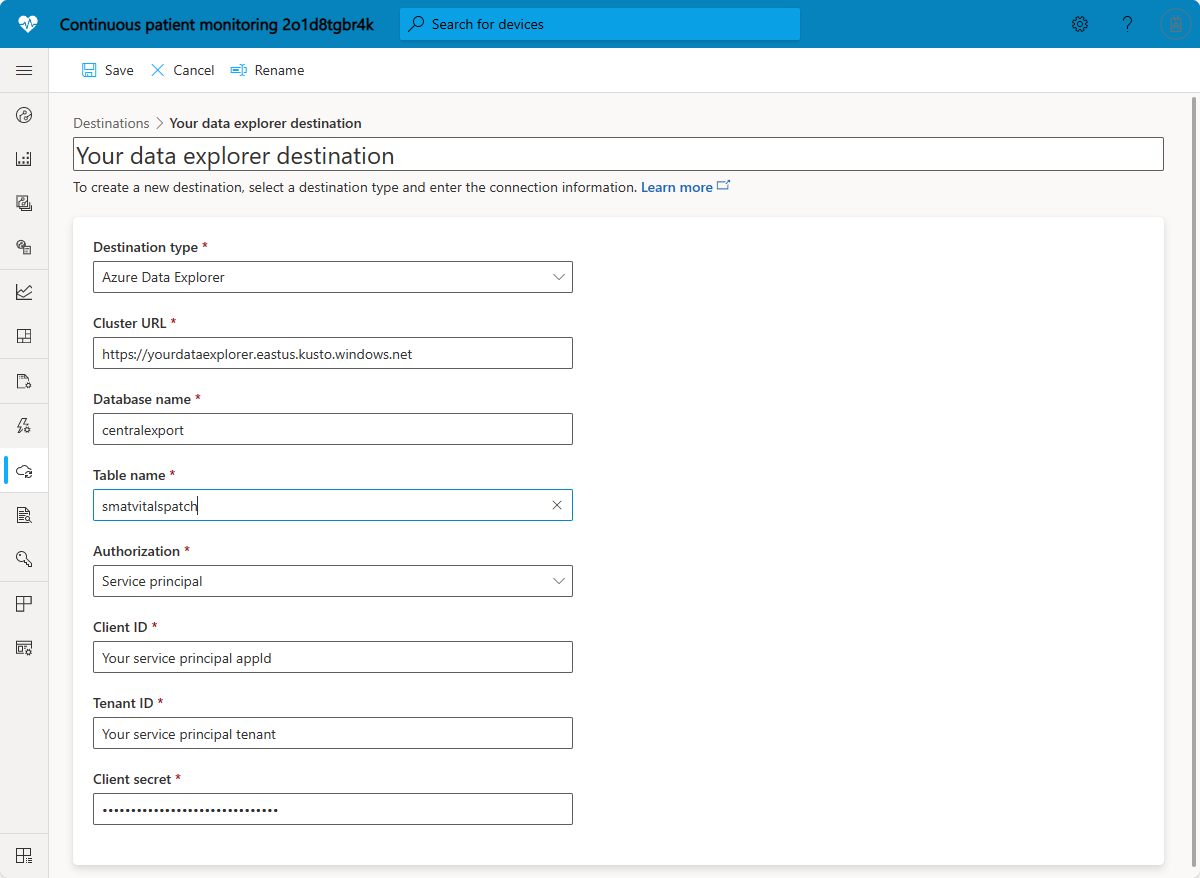Screen dimensions: 1200x878
Task: Select the Permissions key icon
Action: pyautogui.click(x=24, y=559)
